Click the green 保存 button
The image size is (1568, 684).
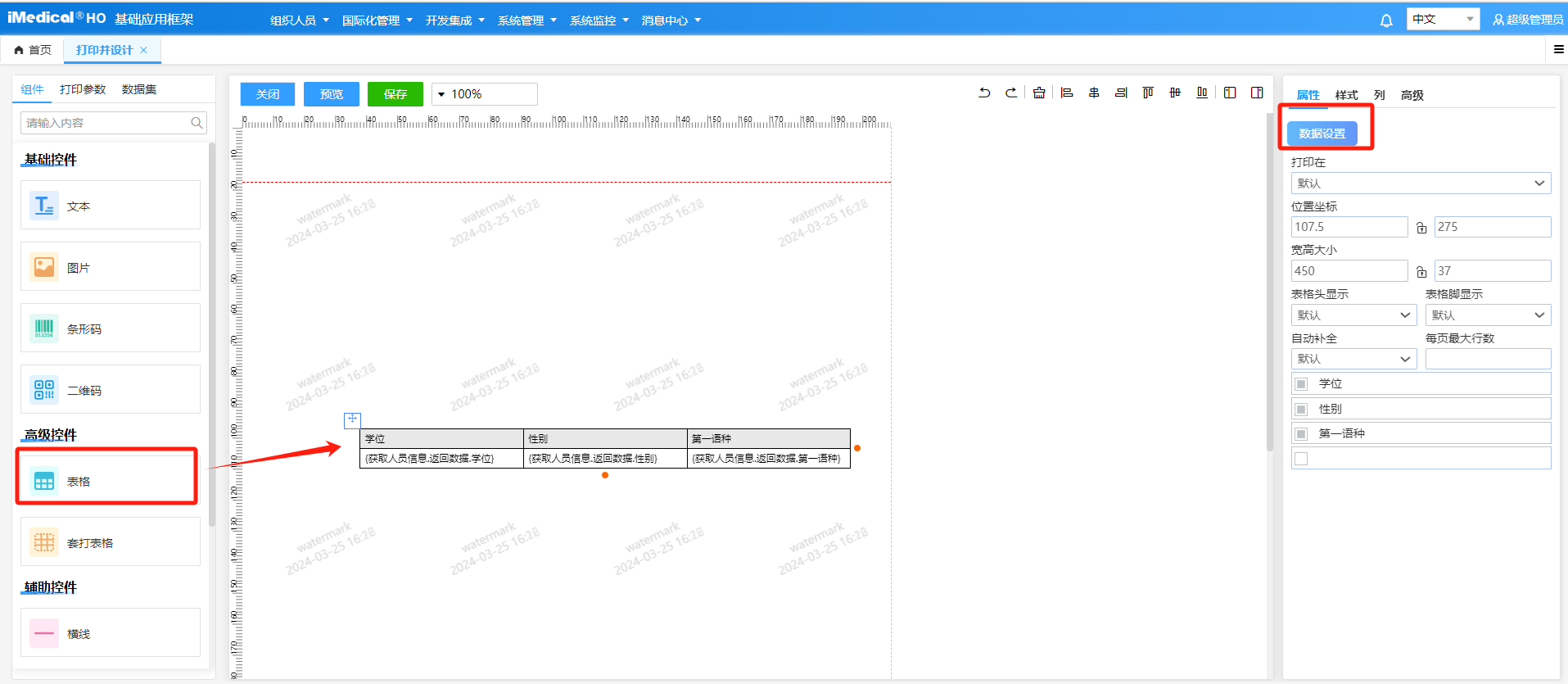tap(395, 94)
